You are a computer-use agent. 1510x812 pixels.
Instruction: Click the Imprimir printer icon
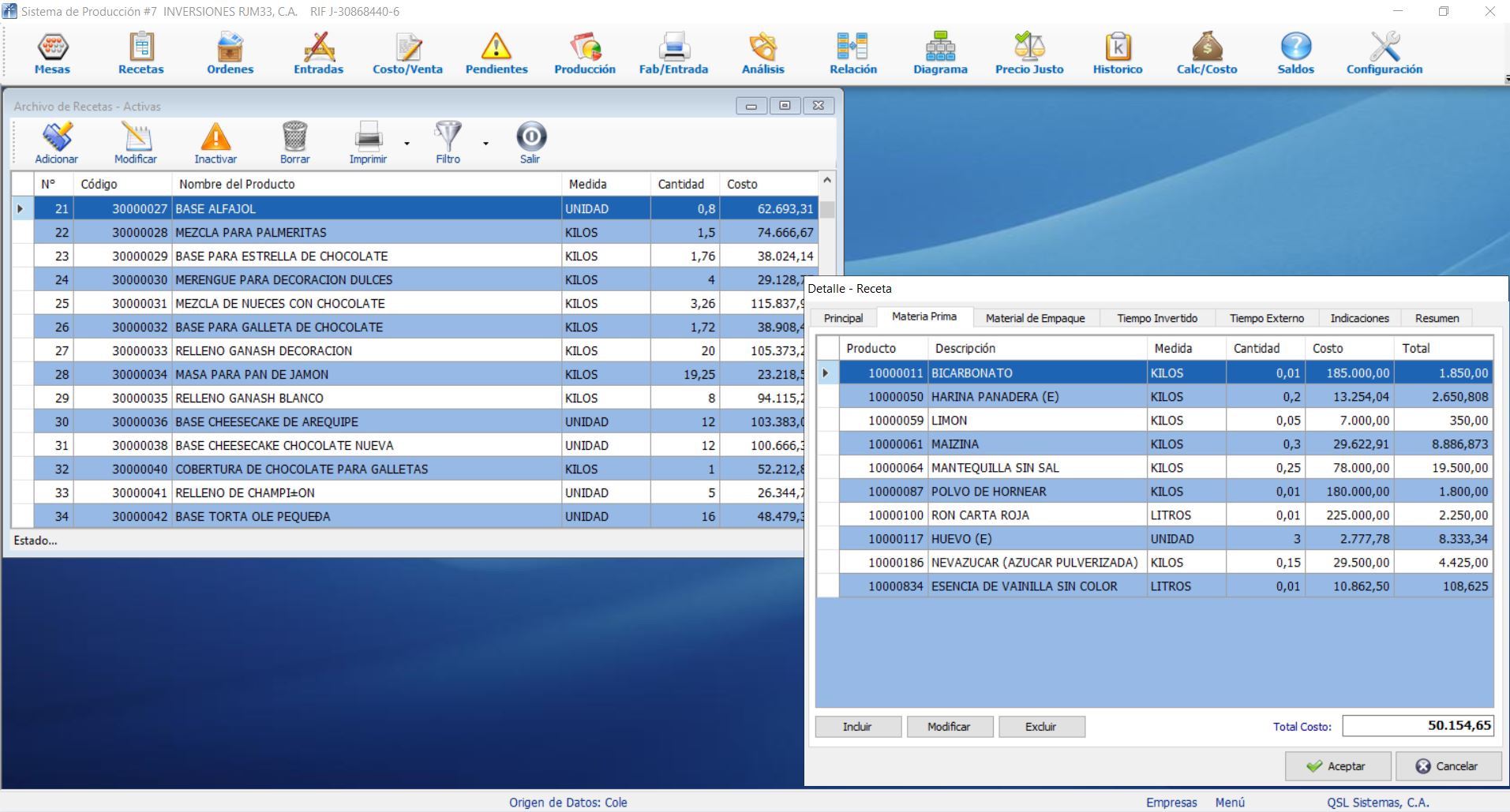[368, 137]
